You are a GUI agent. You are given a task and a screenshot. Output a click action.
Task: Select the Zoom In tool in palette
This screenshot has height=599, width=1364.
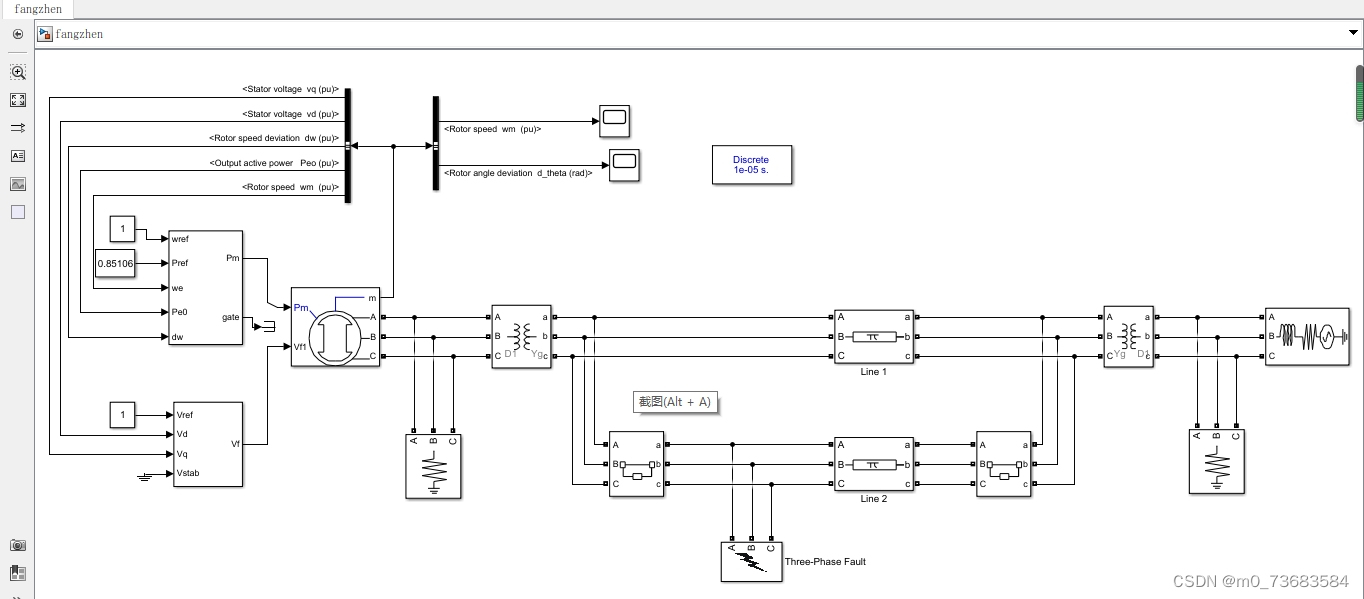coord(18,72)
